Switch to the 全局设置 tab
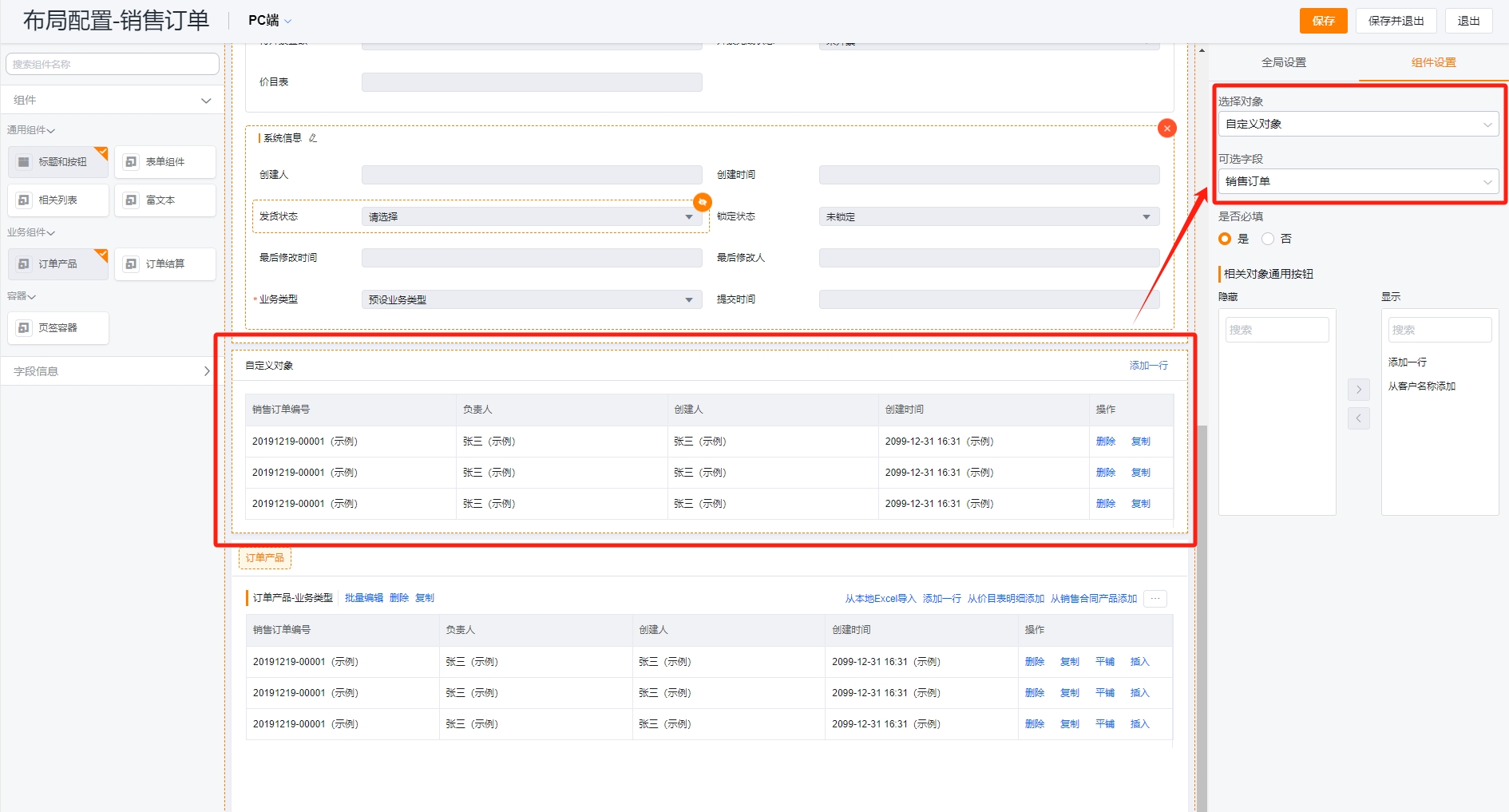1509x812 pixels. [1283, 62]
